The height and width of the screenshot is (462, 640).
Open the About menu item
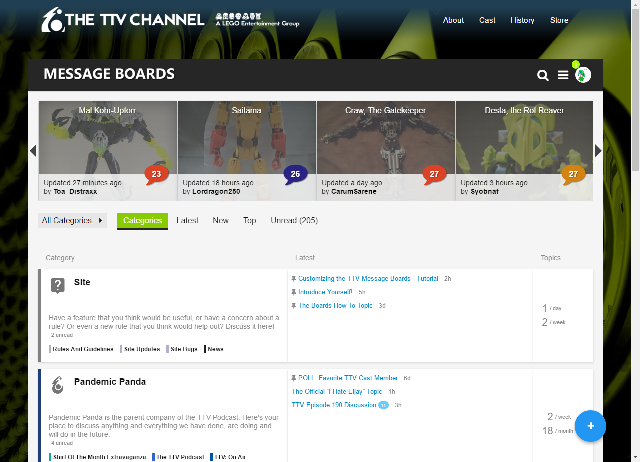(x=453, y=20)
